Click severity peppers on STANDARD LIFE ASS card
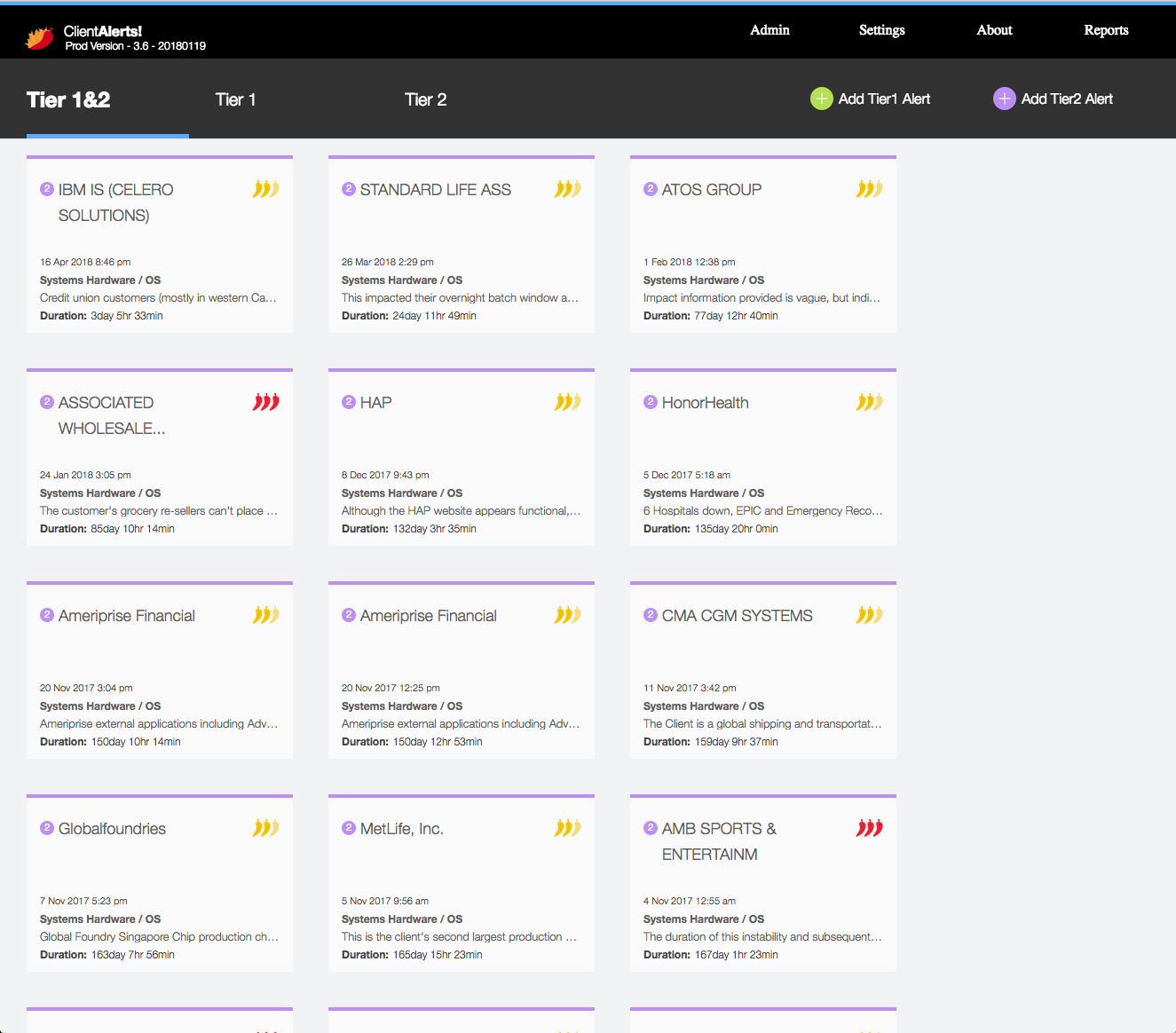Screen dimensions: 1176x1033 [x=568, y=189]
